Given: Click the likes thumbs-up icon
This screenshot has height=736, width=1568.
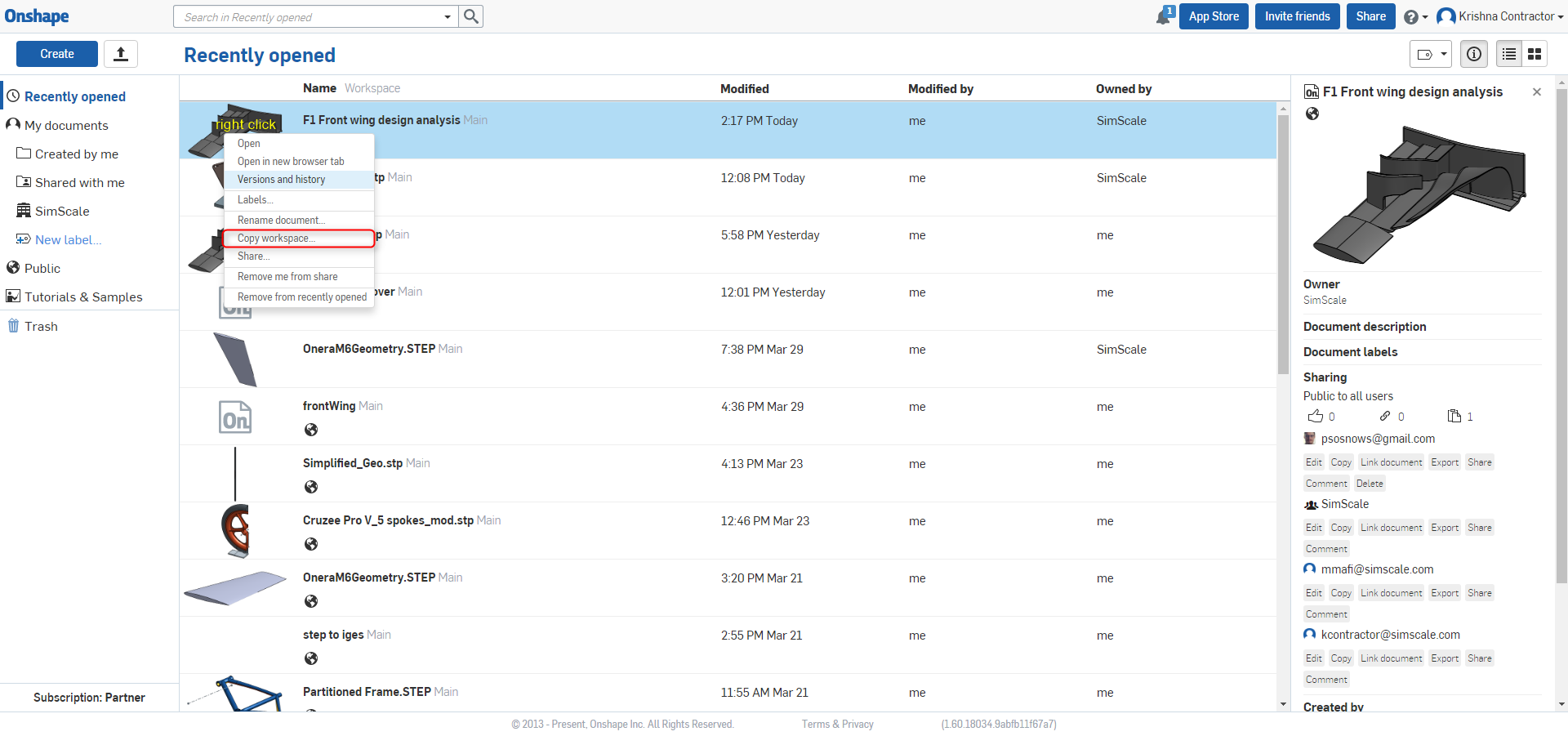Looking at the screenshot, I should pyautogui.click(x=1315, y=416).
